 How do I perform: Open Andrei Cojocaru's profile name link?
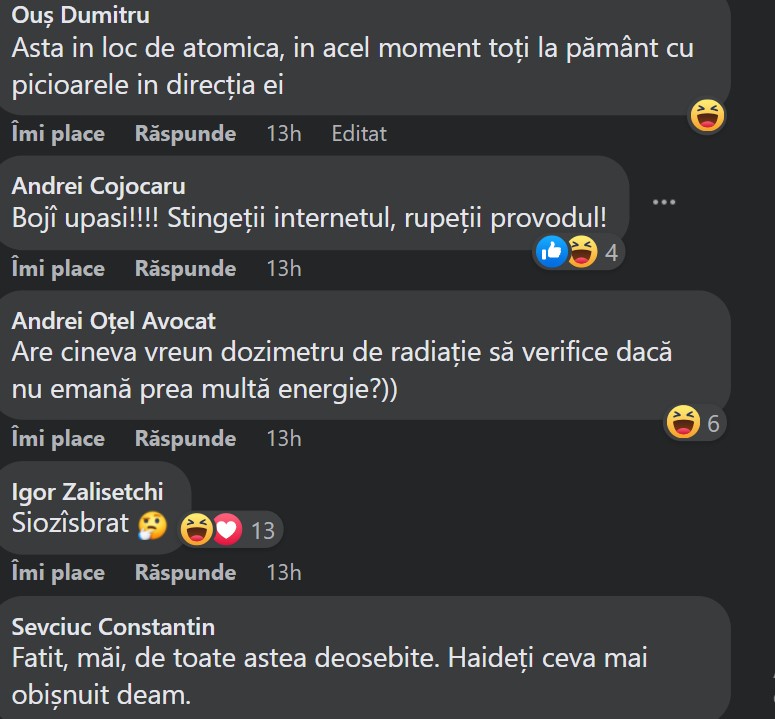click(98, 186)
